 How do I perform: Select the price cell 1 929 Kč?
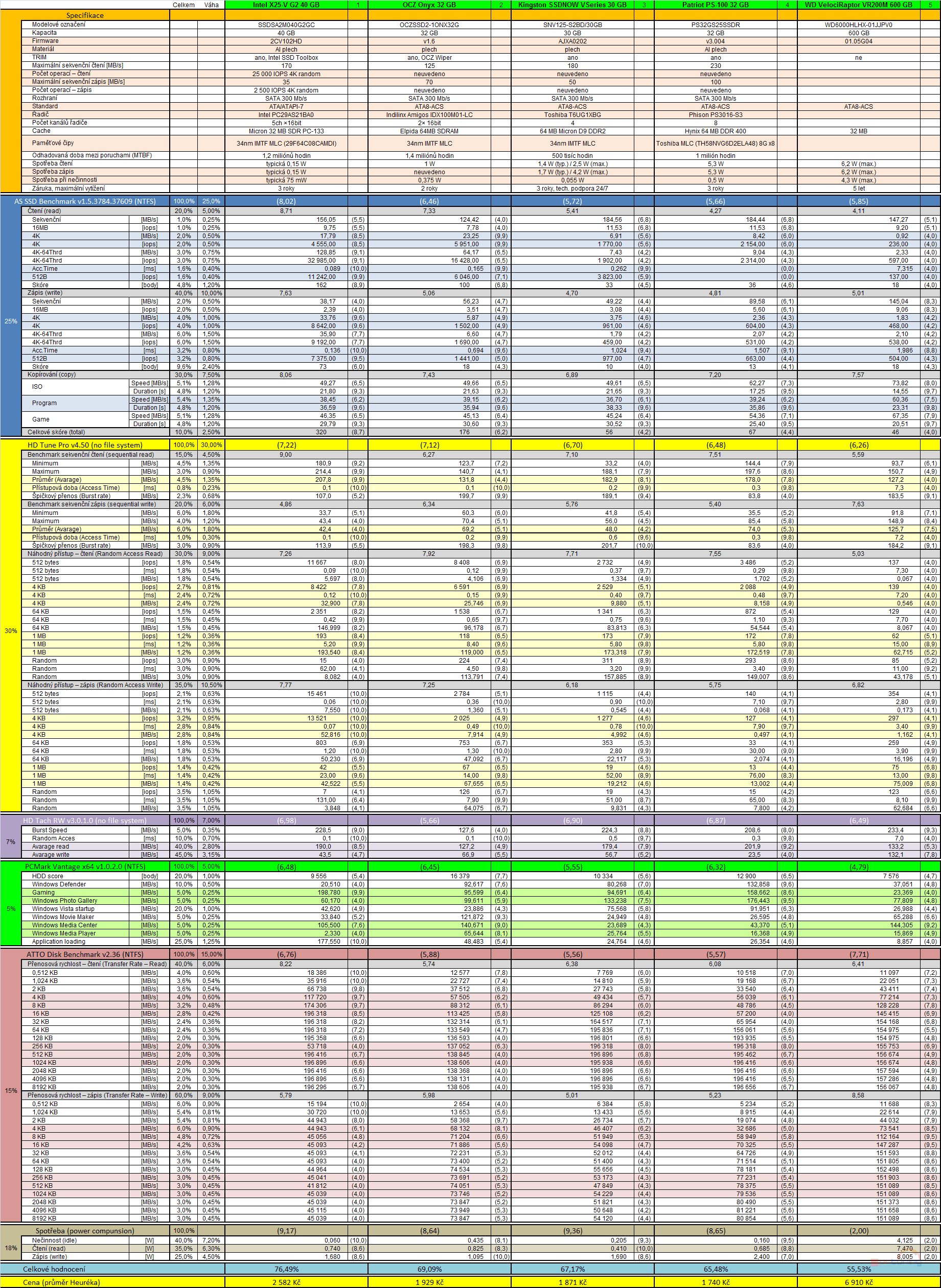click(x=429, y=1282)
